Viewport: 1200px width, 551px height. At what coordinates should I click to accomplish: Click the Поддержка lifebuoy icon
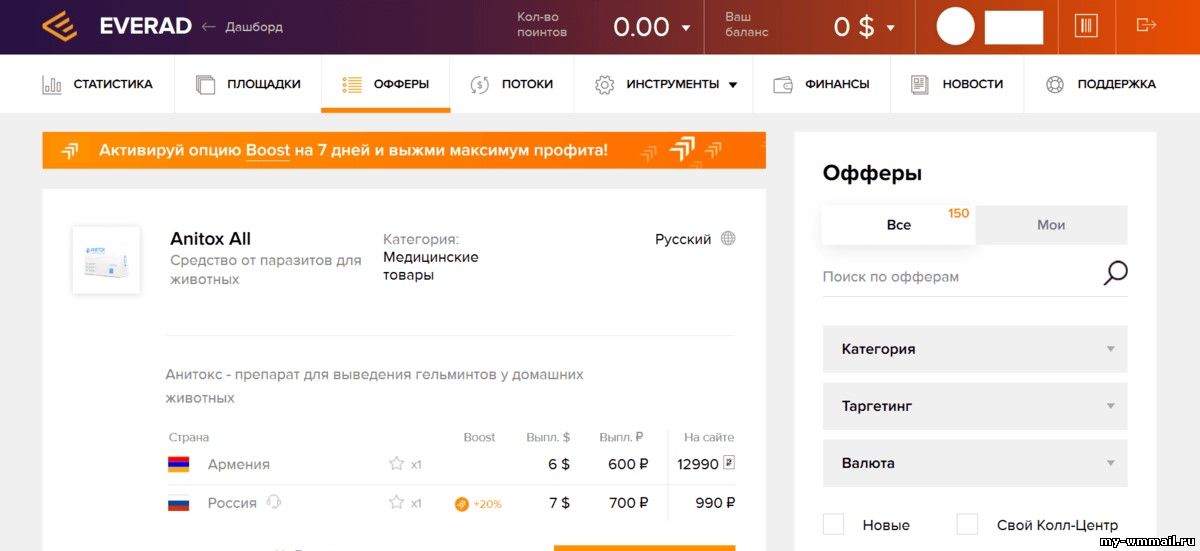[x=1055, y=85]
